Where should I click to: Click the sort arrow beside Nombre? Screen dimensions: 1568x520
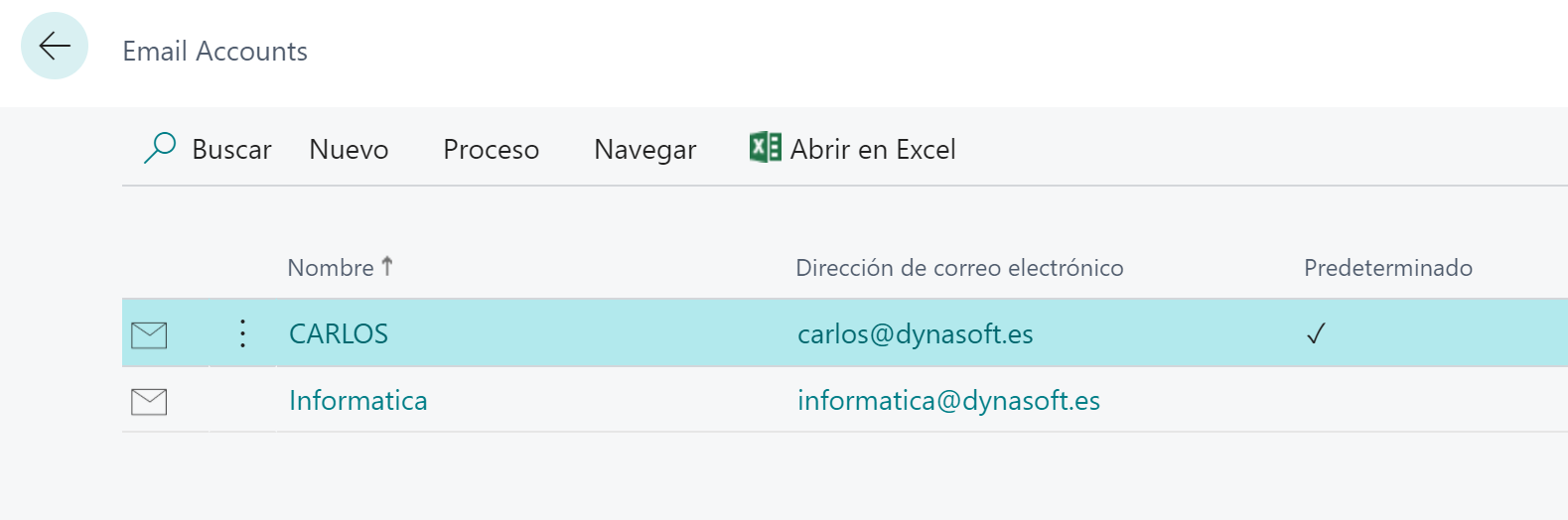tap(387, 266)
